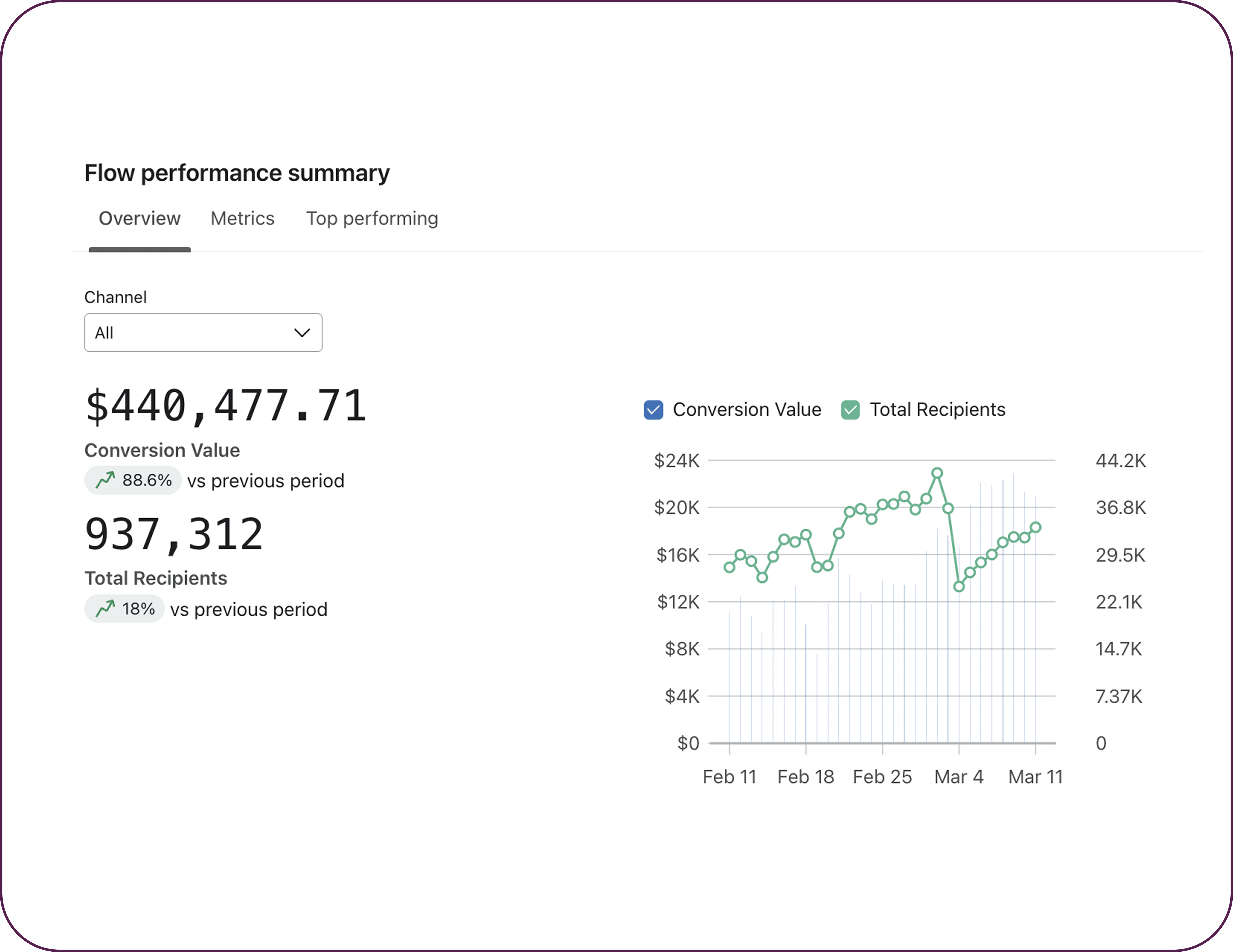Viewport: 1233px width, 952px height.
Task: Uncheck the Conversion Value checkbox
Action: coord(653,410)
